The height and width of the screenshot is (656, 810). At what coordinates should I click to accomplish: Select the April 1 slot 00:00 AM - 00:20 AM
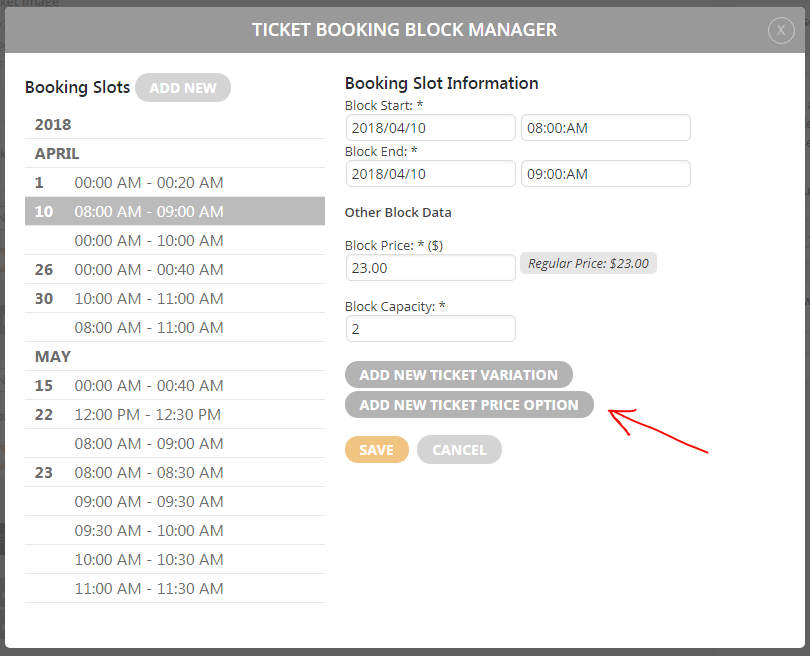pyautogui.click(x=175, y=182)
